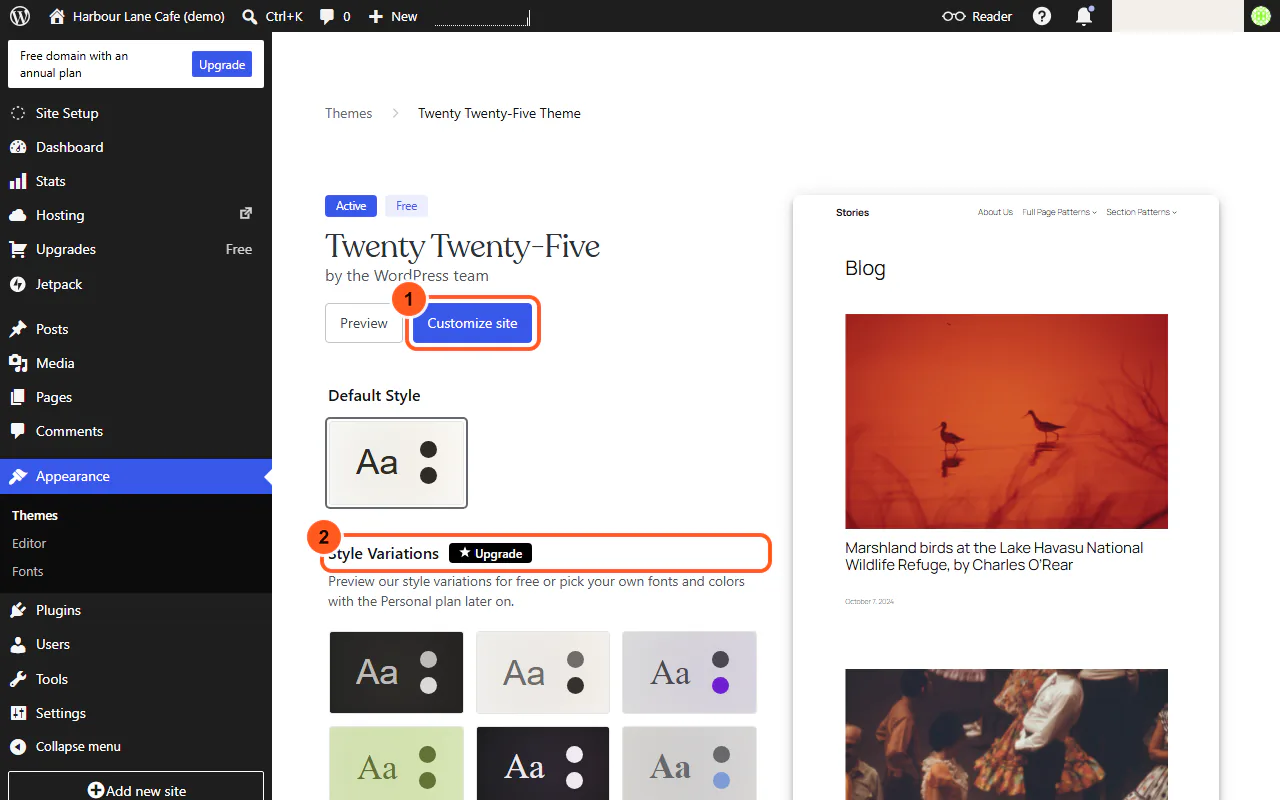Open Media in sidebar
The image size is (1280, 800).
click(x=136, y=363)
